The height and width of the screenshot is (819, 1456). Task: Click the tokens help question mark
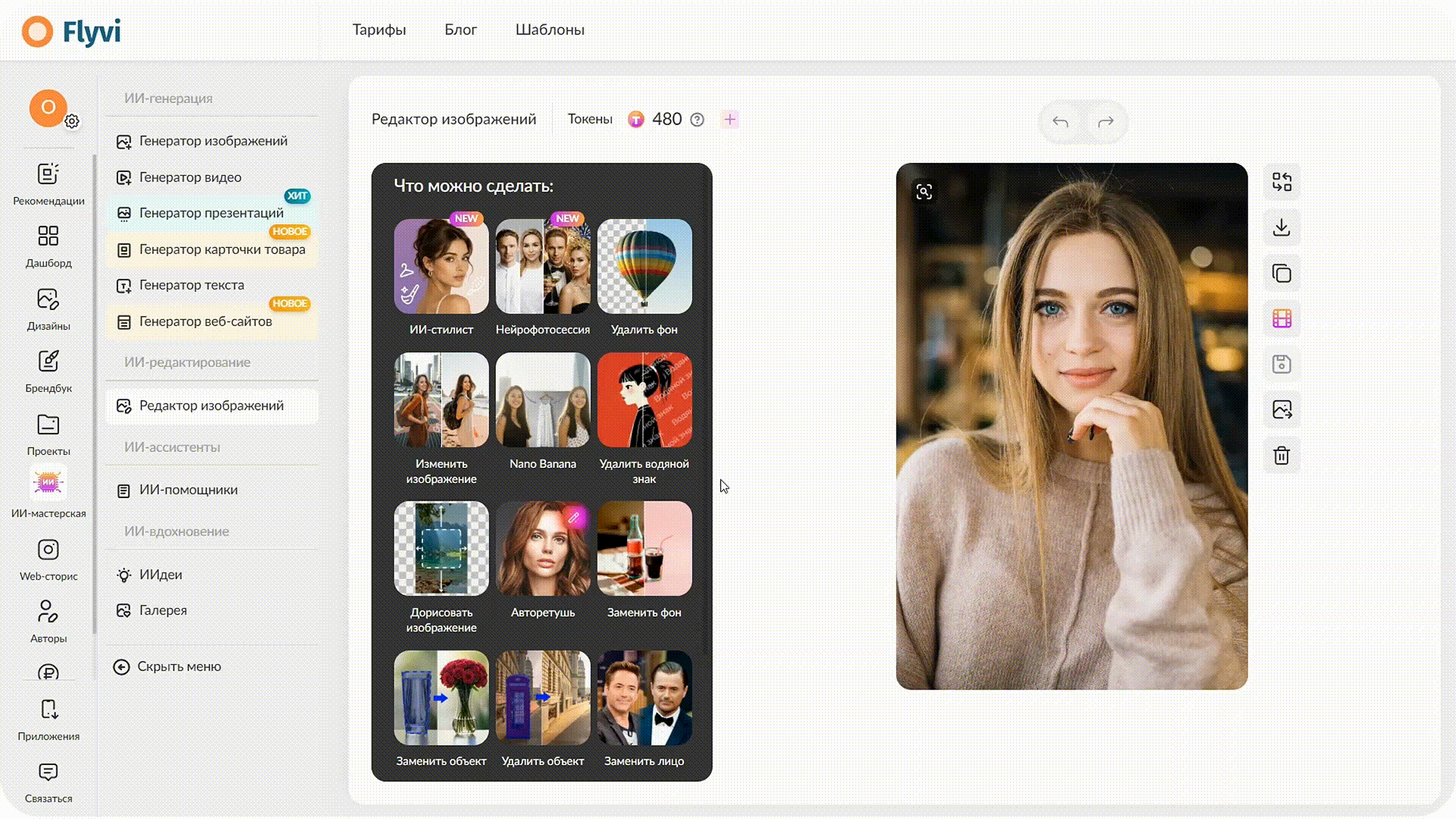697,120
